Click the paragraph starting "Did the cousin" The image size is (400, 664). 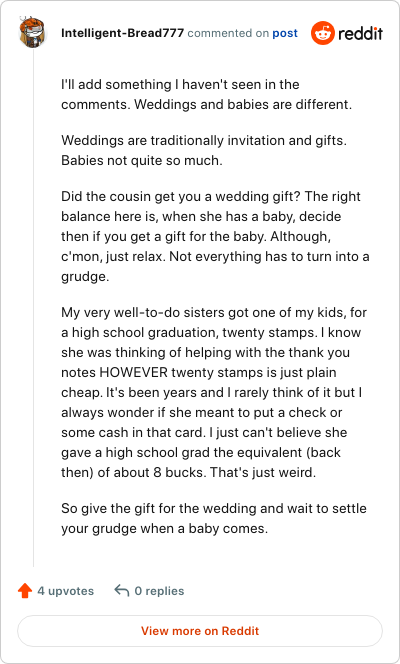(x=215, y=236)
